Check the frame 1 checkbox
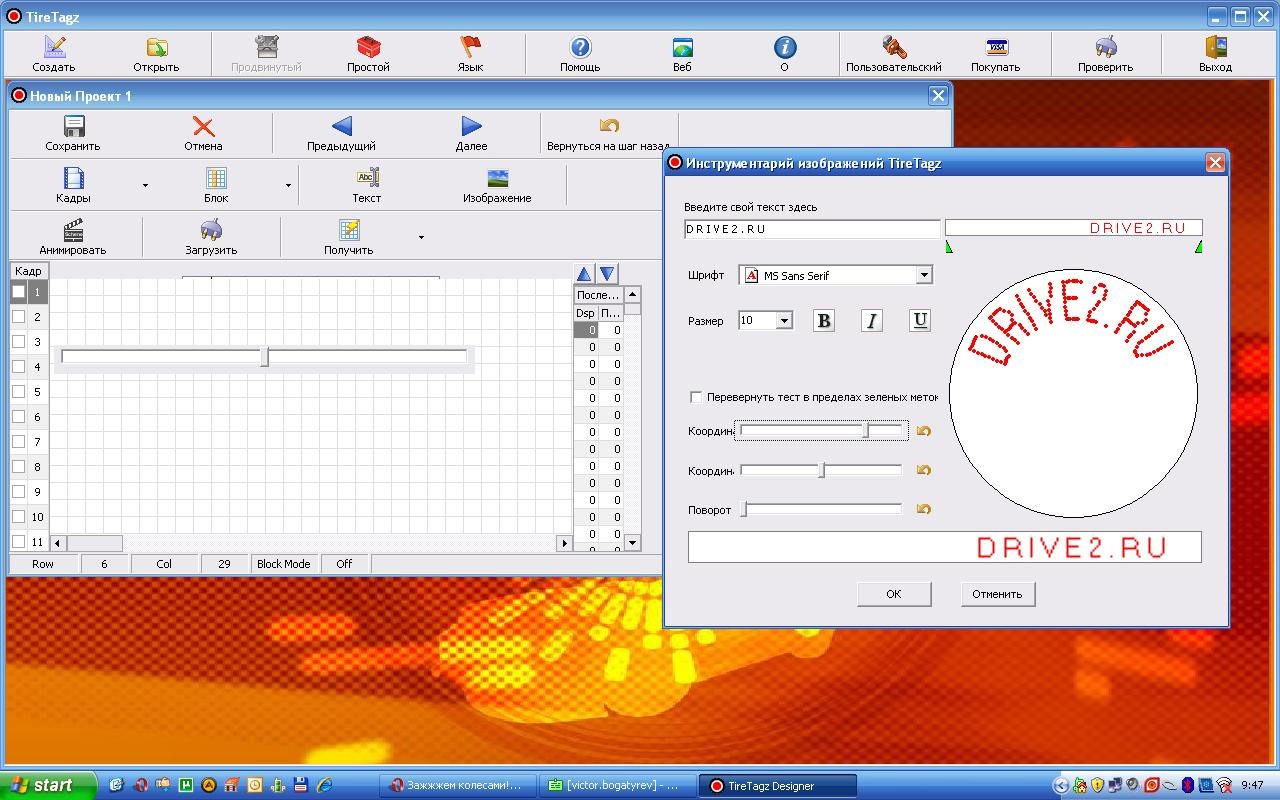The height and width of the screenshot is (800, 1280). (18, 292)
